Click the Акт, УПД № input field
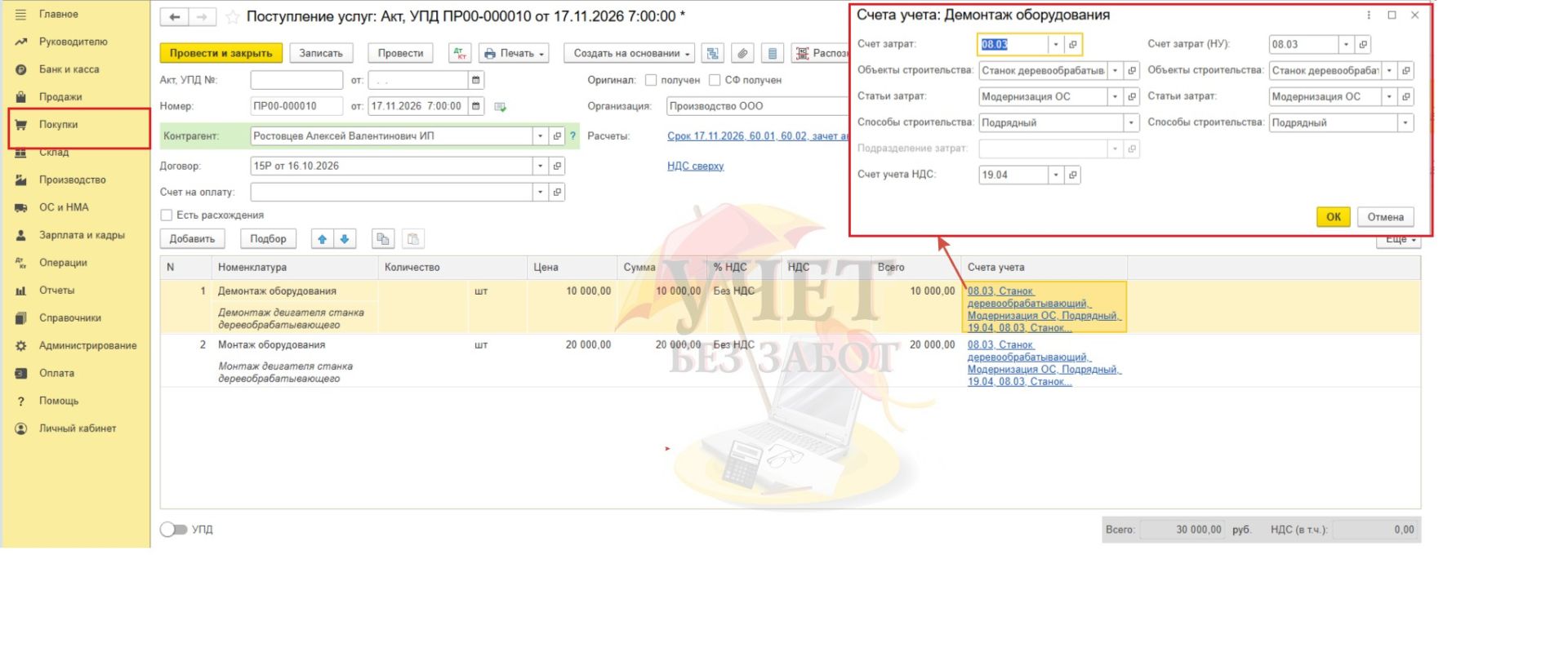The image size is (1568, 666). tap(296, 80)
